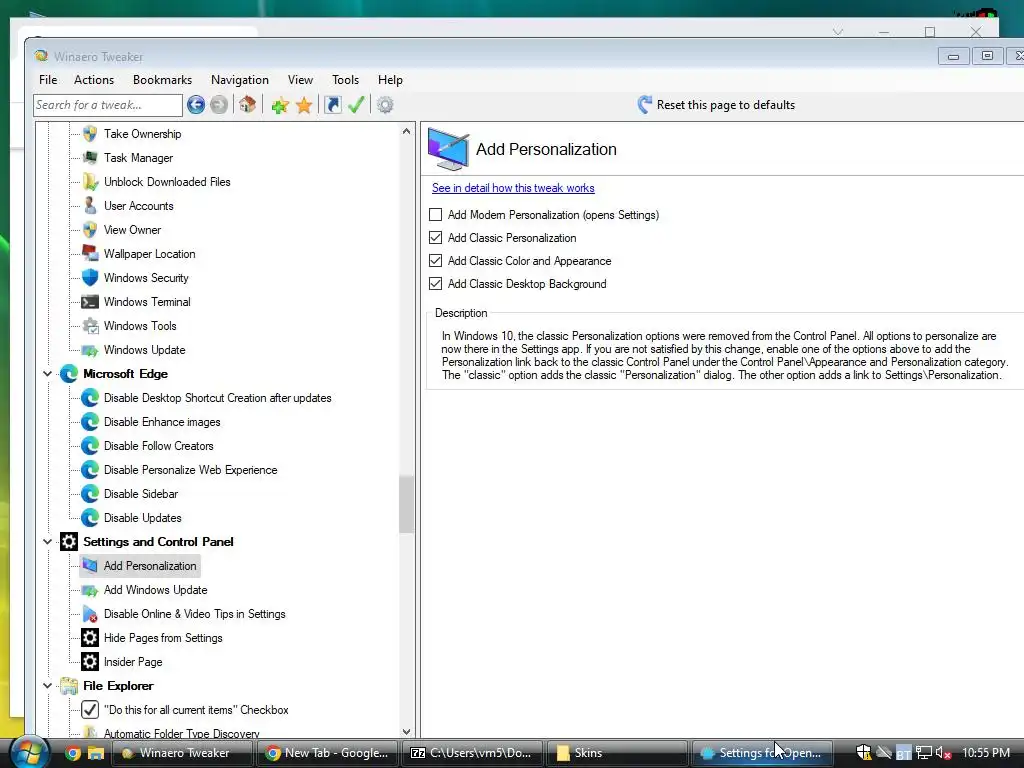1024x768 pixels.
Task: Select Automatic Folder Type Discovery item
Action: point(182,733)
